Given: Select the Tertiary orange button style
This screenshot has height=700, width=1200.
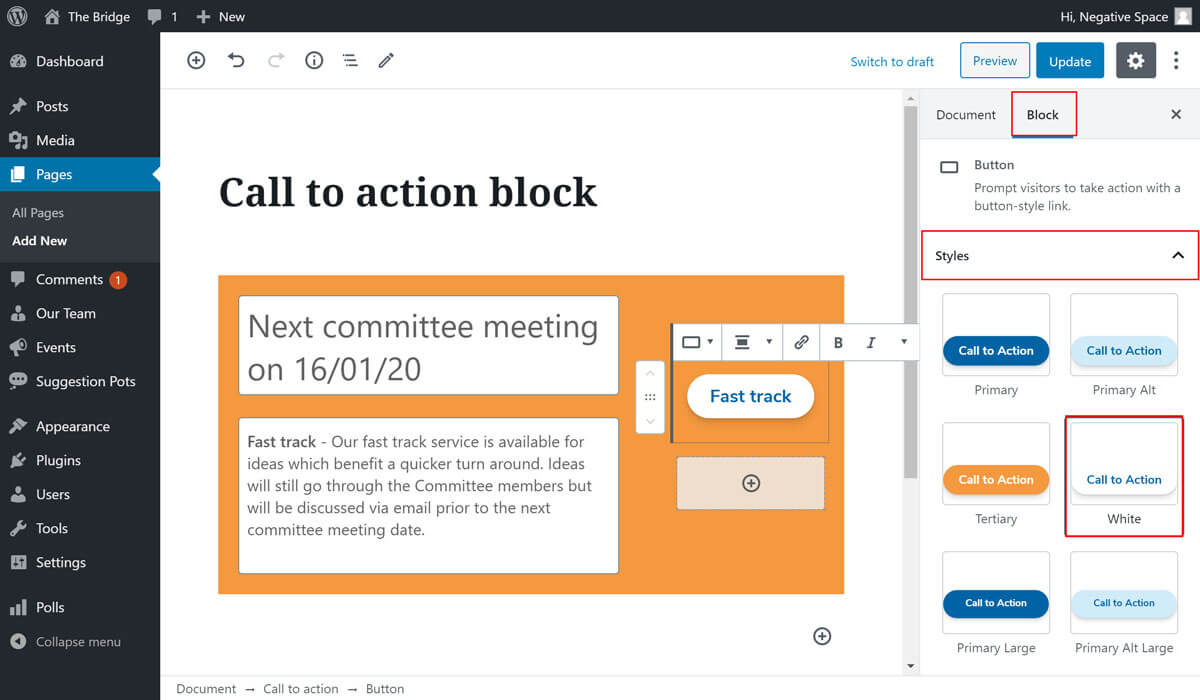Looking at the screenshot, I should 996,479.
